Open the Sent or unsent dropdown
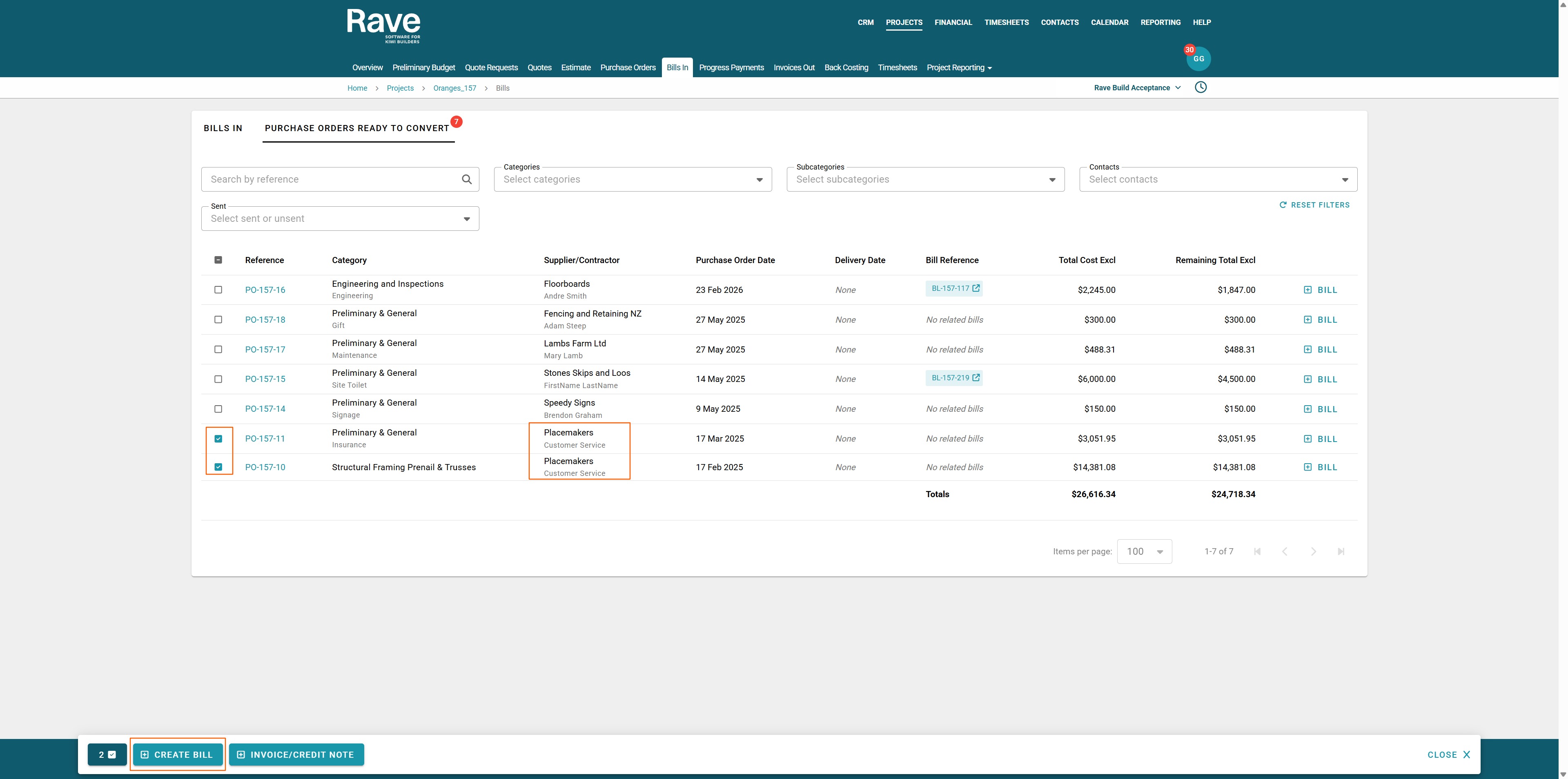 tap(340, 219)
